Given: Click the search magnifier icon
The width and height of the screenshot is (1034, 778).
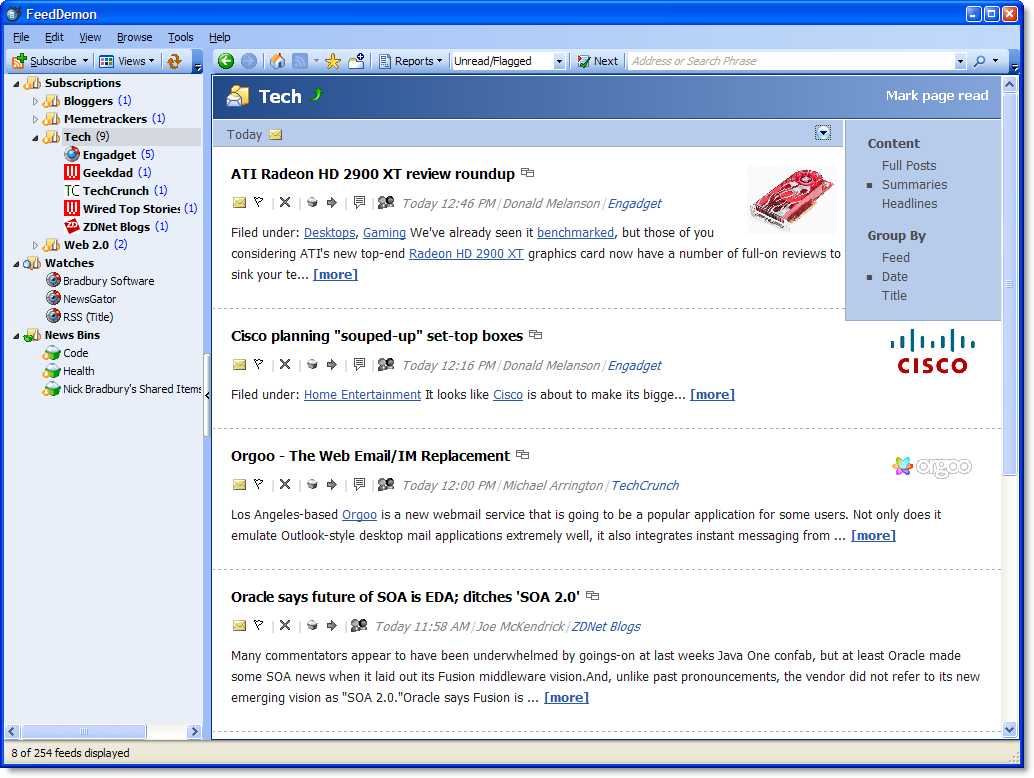Looking at the screenshot, I should click(980, 61).
